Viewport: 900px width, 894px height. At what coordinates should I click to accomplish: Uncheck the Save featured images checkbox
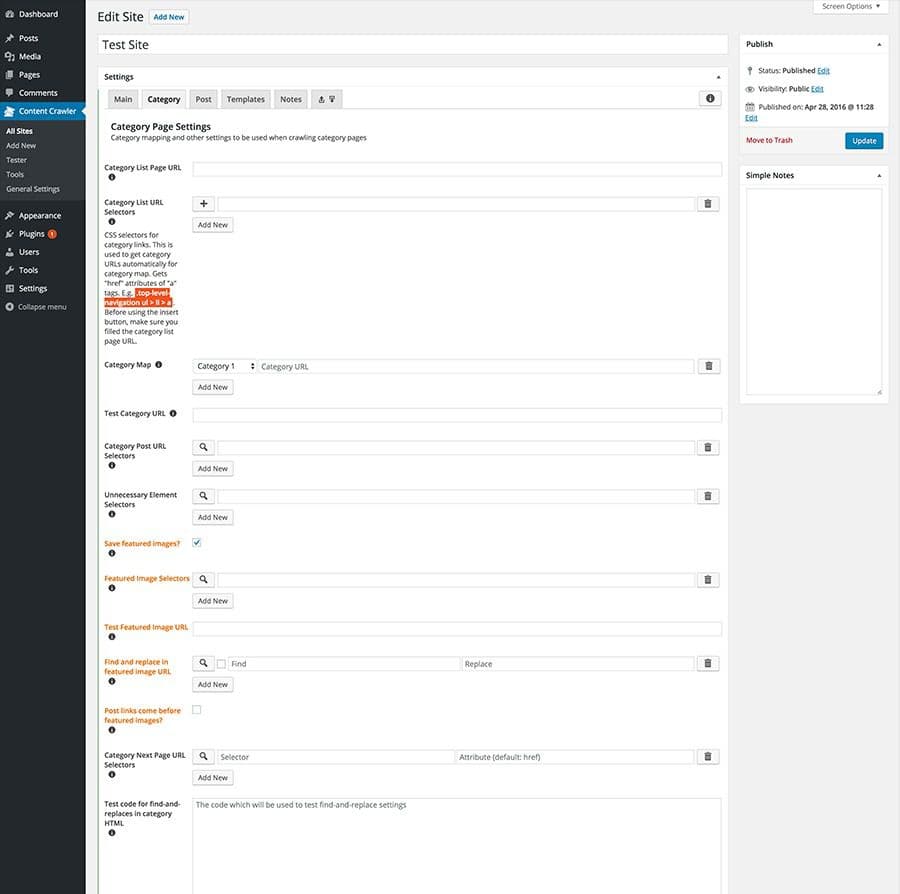[x=196, y=542]
